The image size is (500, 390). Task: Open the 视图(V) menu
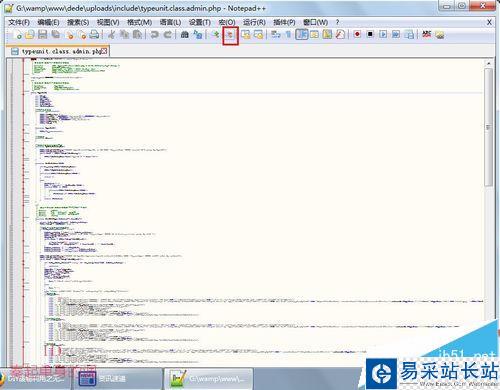coord(108,22)
